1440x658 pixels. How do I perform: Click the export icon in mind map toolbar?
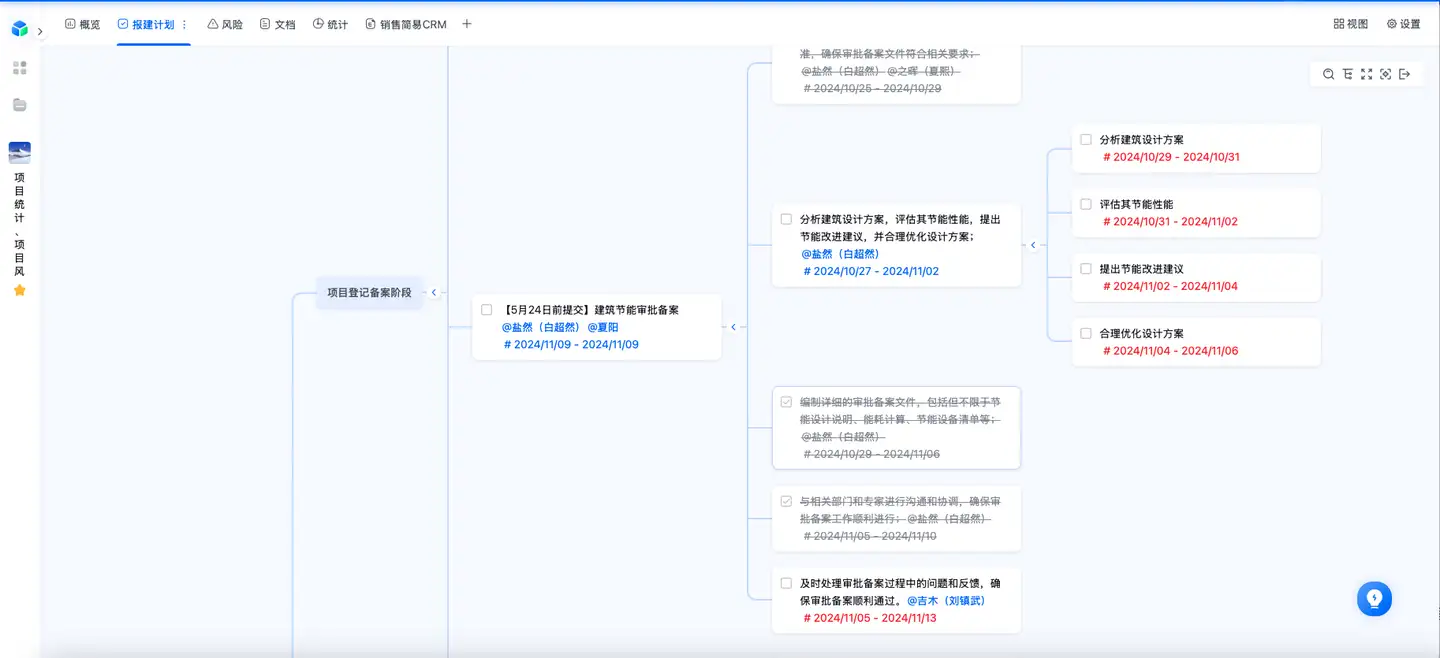click(x=1404, y=74)
